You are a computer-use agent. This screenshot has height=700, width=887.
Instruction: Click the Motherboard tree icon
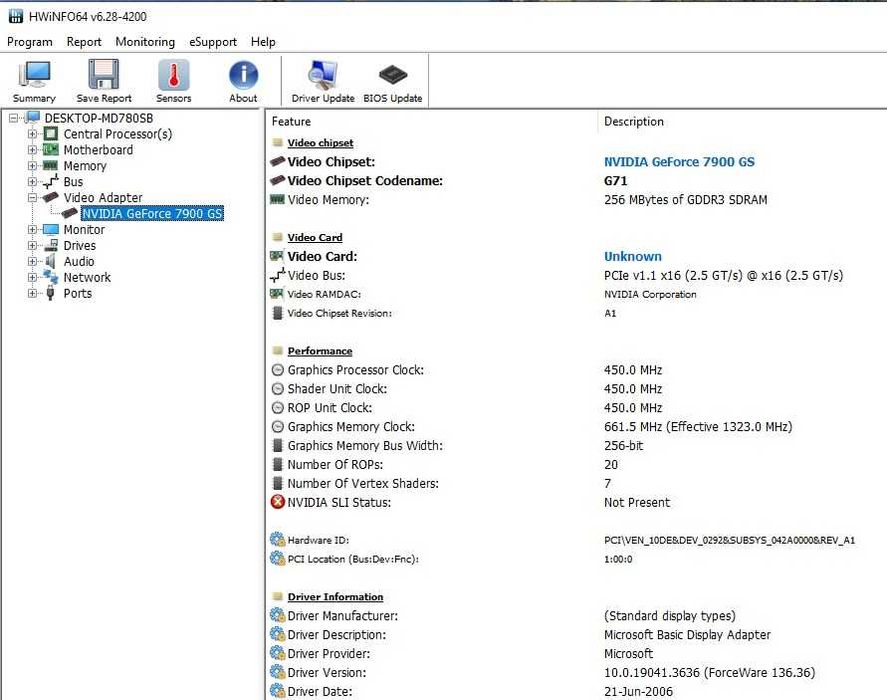51,150
